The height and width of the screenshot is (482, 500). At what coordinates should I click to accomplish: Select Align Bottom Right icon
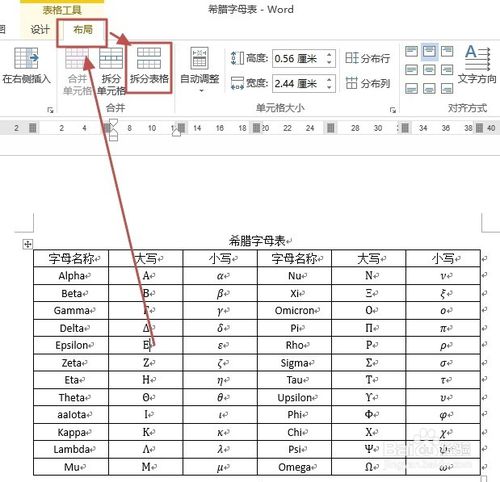[447, 89]
